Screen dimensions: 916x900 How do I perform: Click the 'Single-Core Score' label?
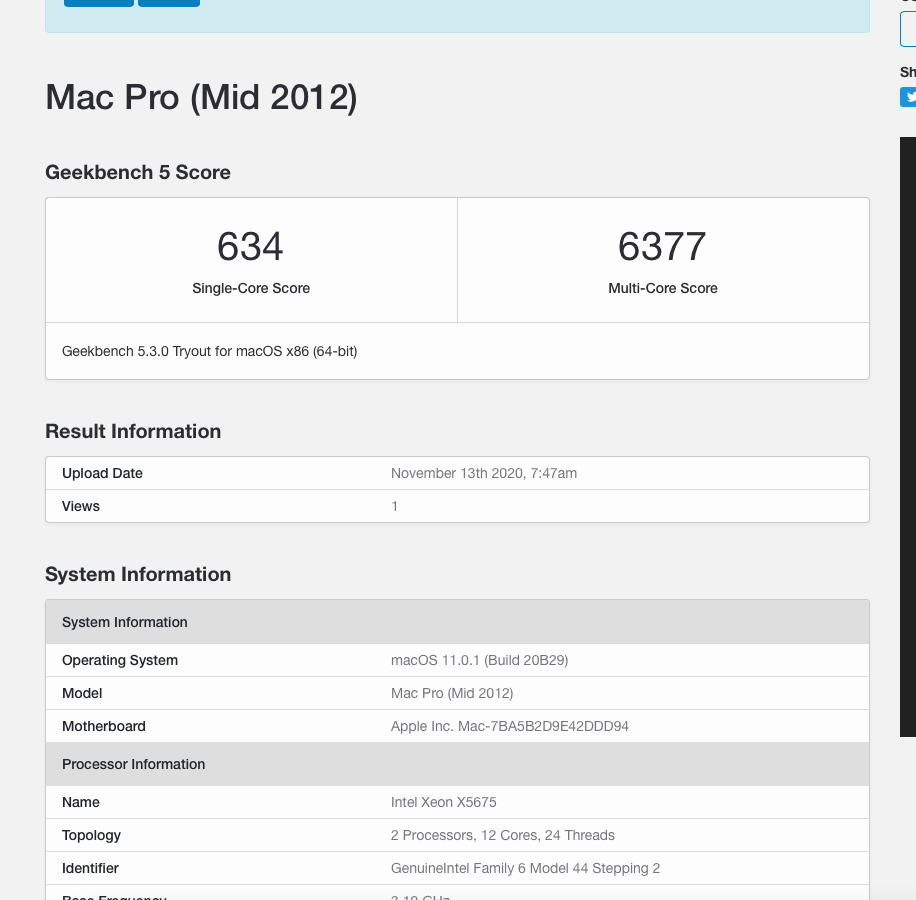coord(251,288)
